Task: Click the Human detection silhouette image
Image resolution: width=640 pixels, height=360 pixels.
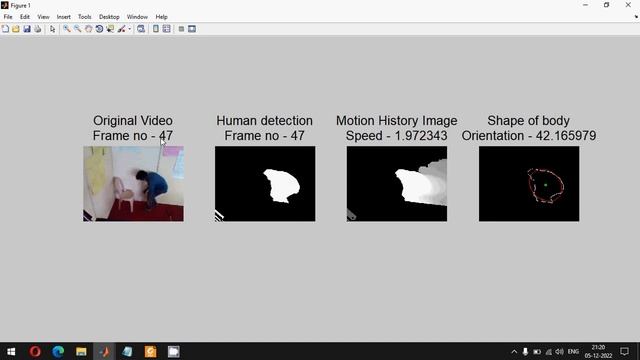Action: [x=265, y=184]
